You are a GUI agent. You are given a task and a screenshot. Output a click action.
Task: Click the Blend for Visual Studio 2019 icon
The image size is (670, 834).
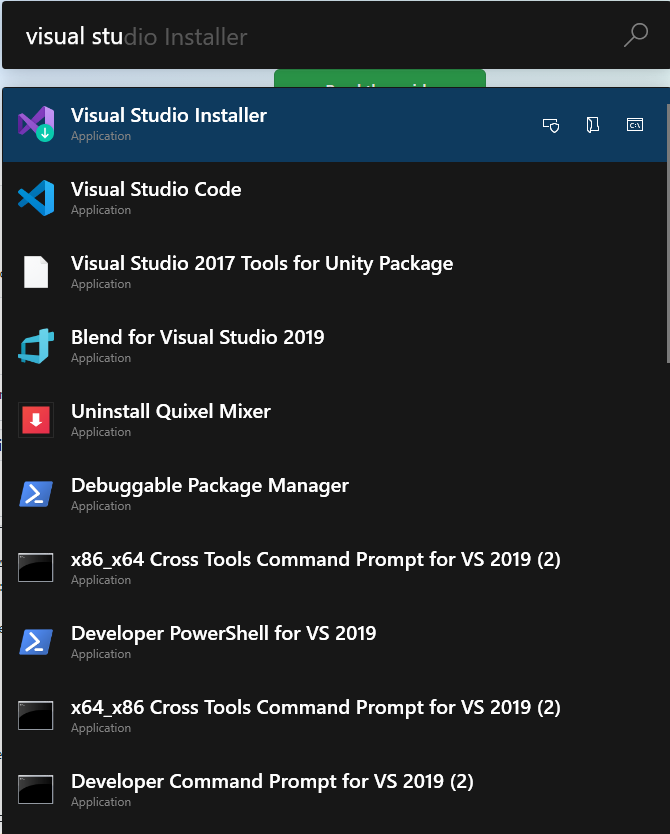(x=36, y=347)
